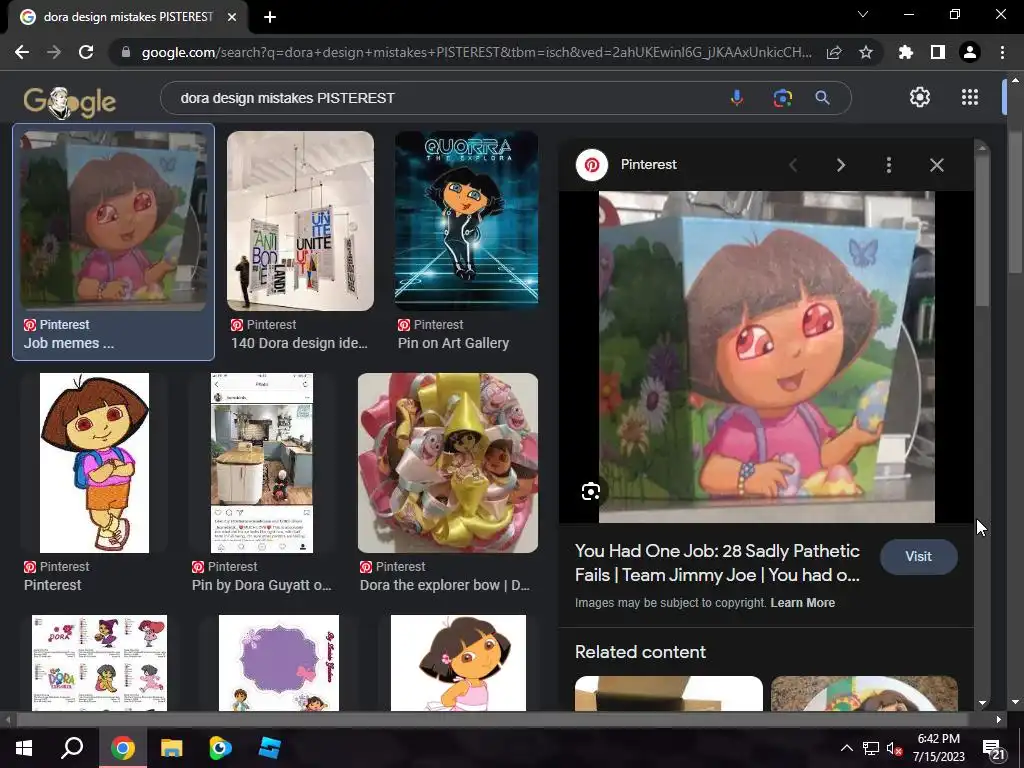
Task: Start voice search with microphone
Action: click(737, 98)
